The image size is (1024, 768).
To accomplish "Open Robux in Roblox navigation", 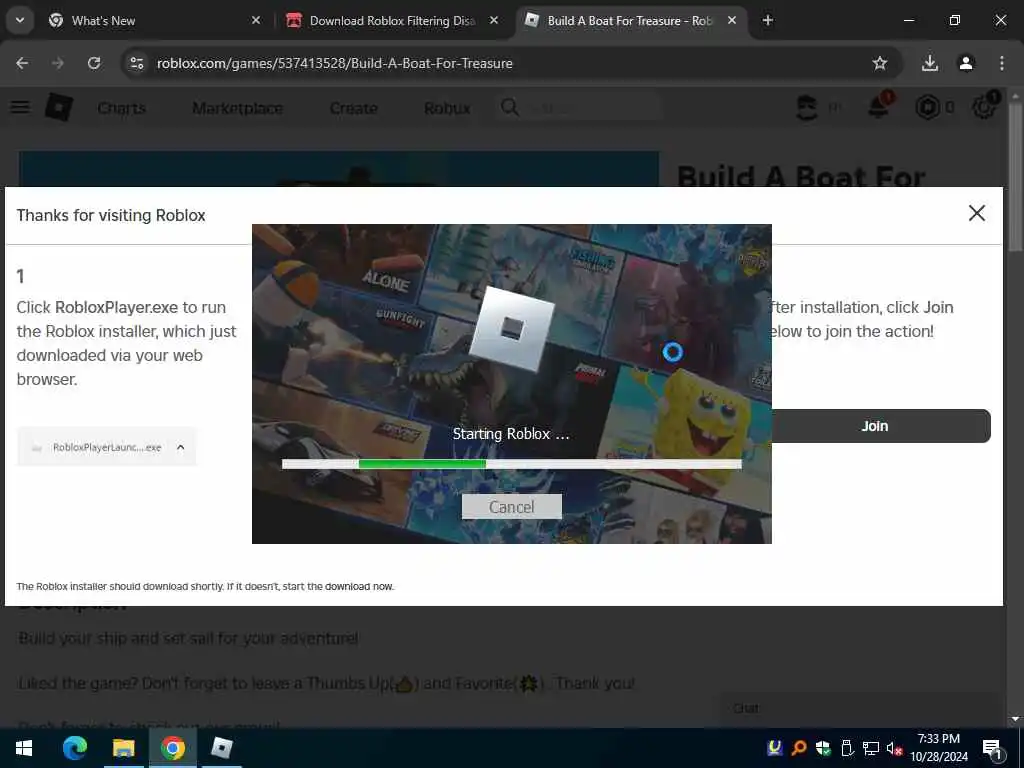I will tap(447, 108).
